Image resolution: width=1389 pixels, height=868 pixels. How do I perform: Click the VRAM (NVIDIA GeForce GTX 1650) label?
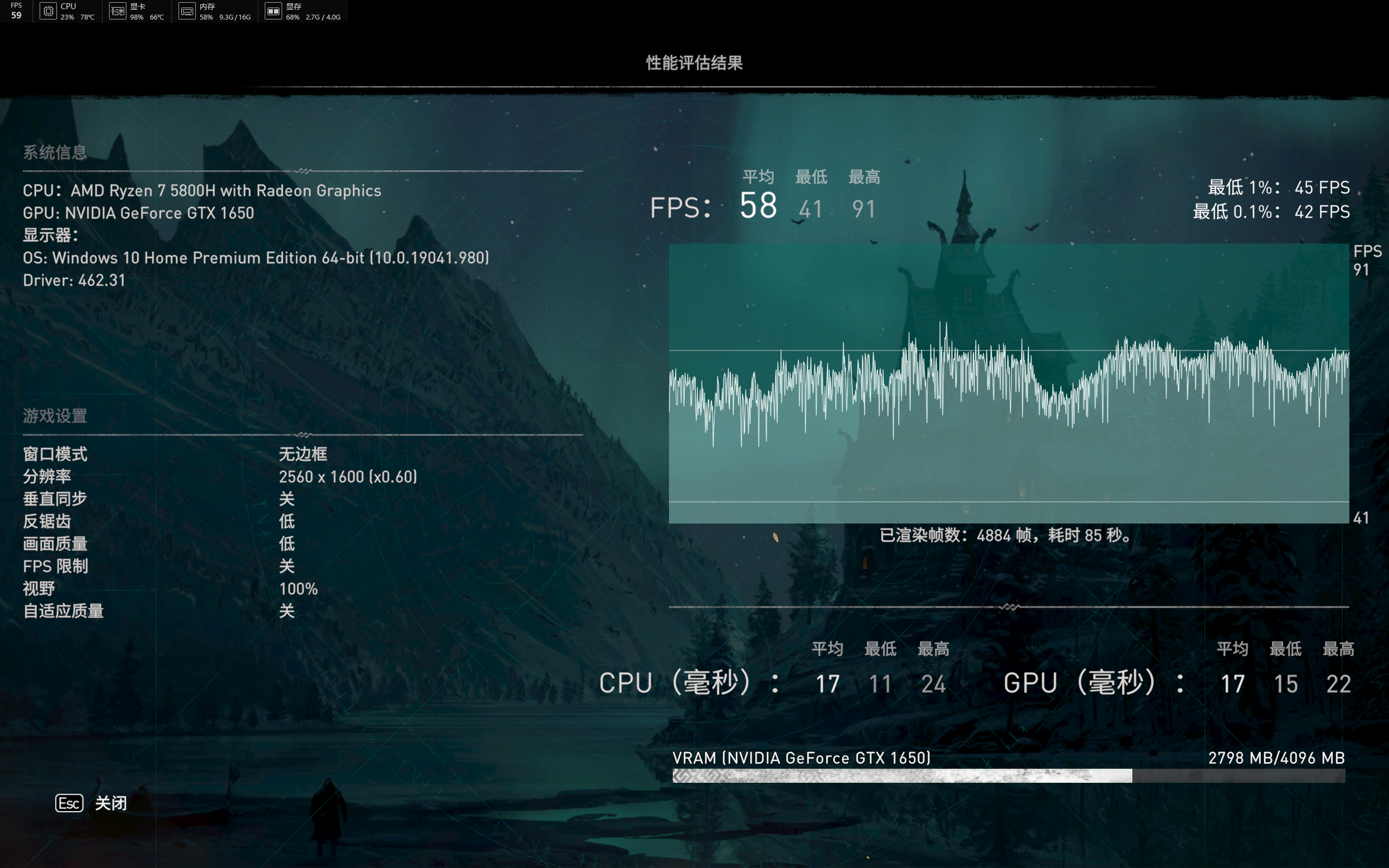pyautogui.click(x=801, y=758)
